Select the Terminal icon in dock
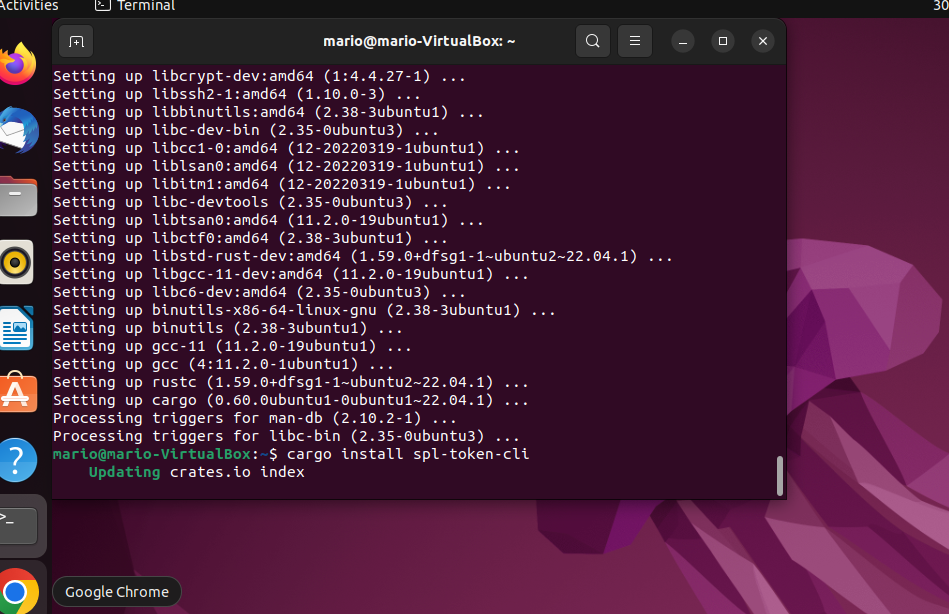This screenshot has height=614, width=949. pyautogui.click(x=18, y=525)
